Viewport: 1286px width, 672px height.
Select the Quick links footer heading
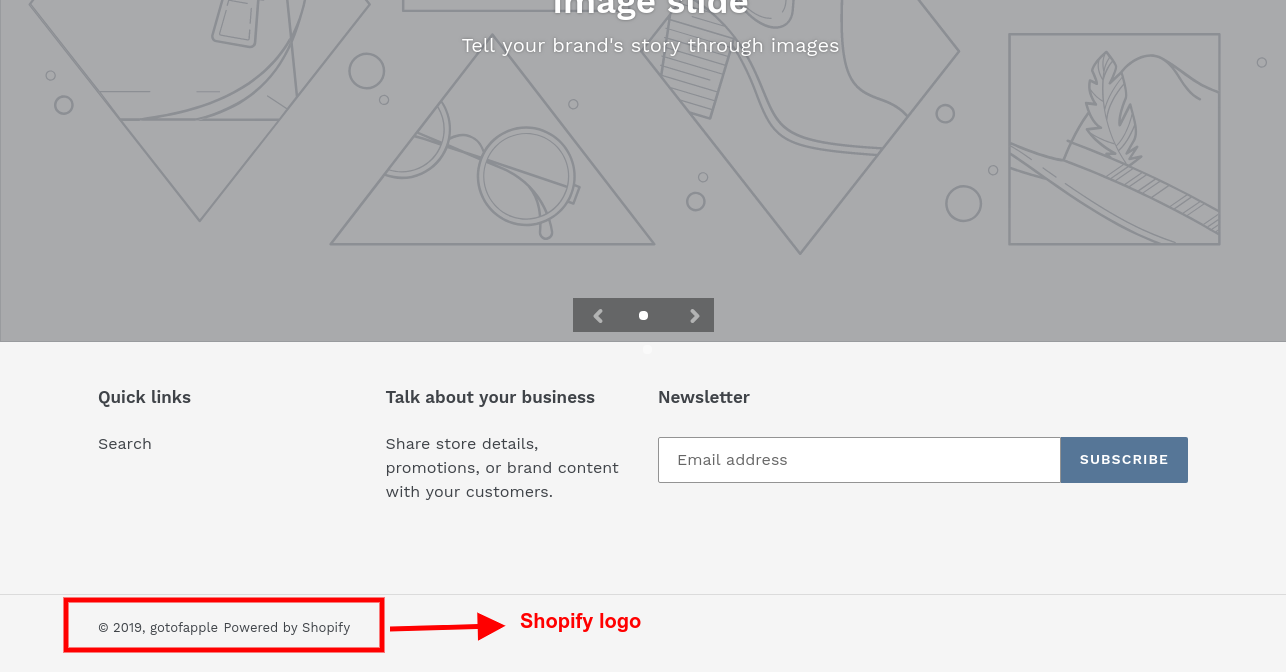[x=144, y=397]
